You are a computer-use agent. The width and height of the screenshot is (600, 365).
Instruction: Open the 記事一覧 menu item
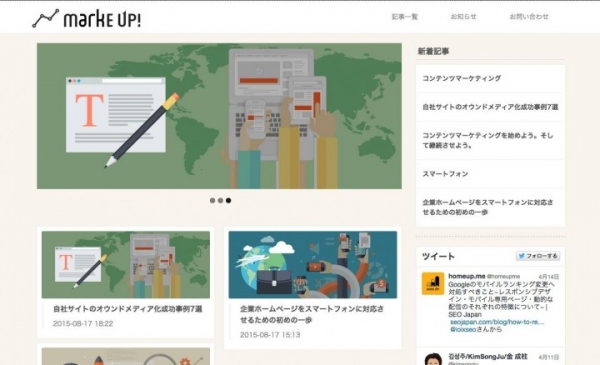(x=404, y=16)
